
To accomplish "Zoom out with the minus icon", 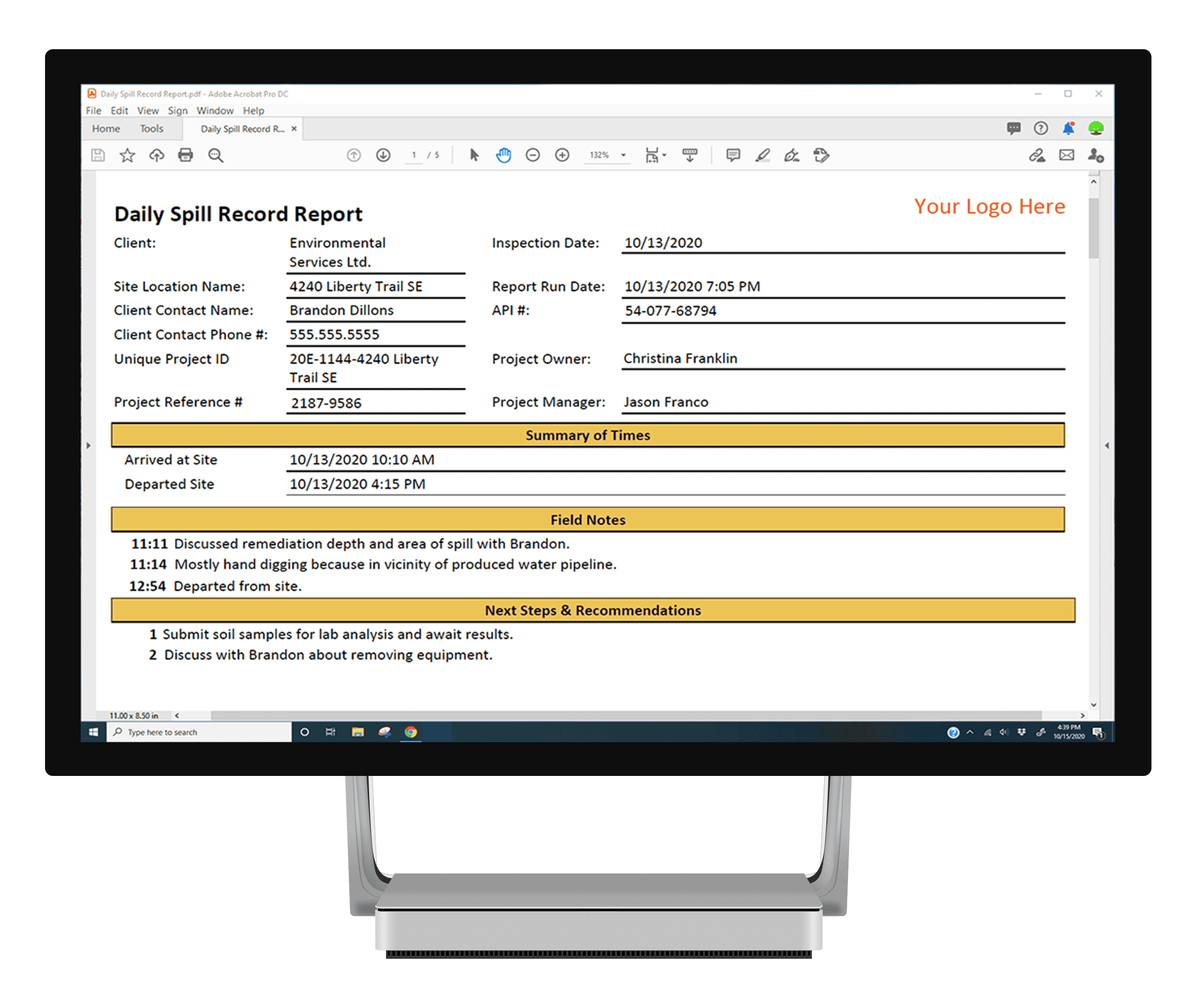I will coord(532,155).
